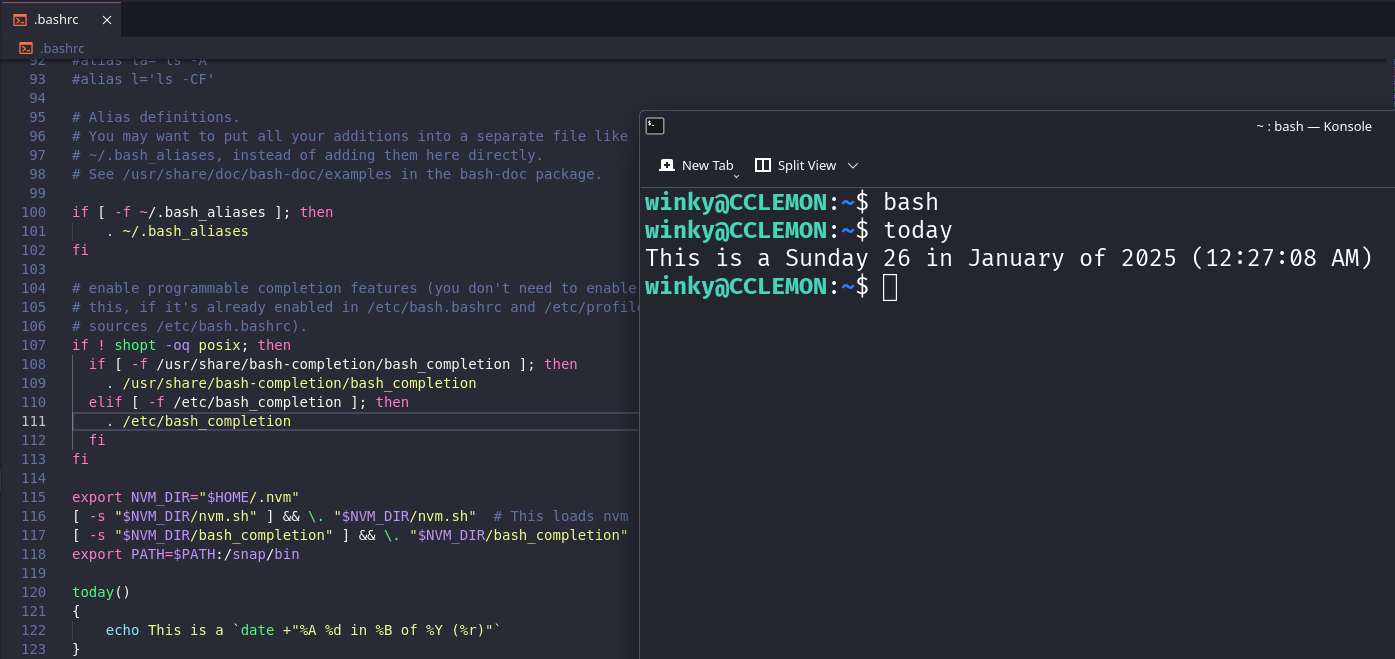Select the .bashrc breadcrumb label
Screen dimensions: 1395x659
click(63, 48)
